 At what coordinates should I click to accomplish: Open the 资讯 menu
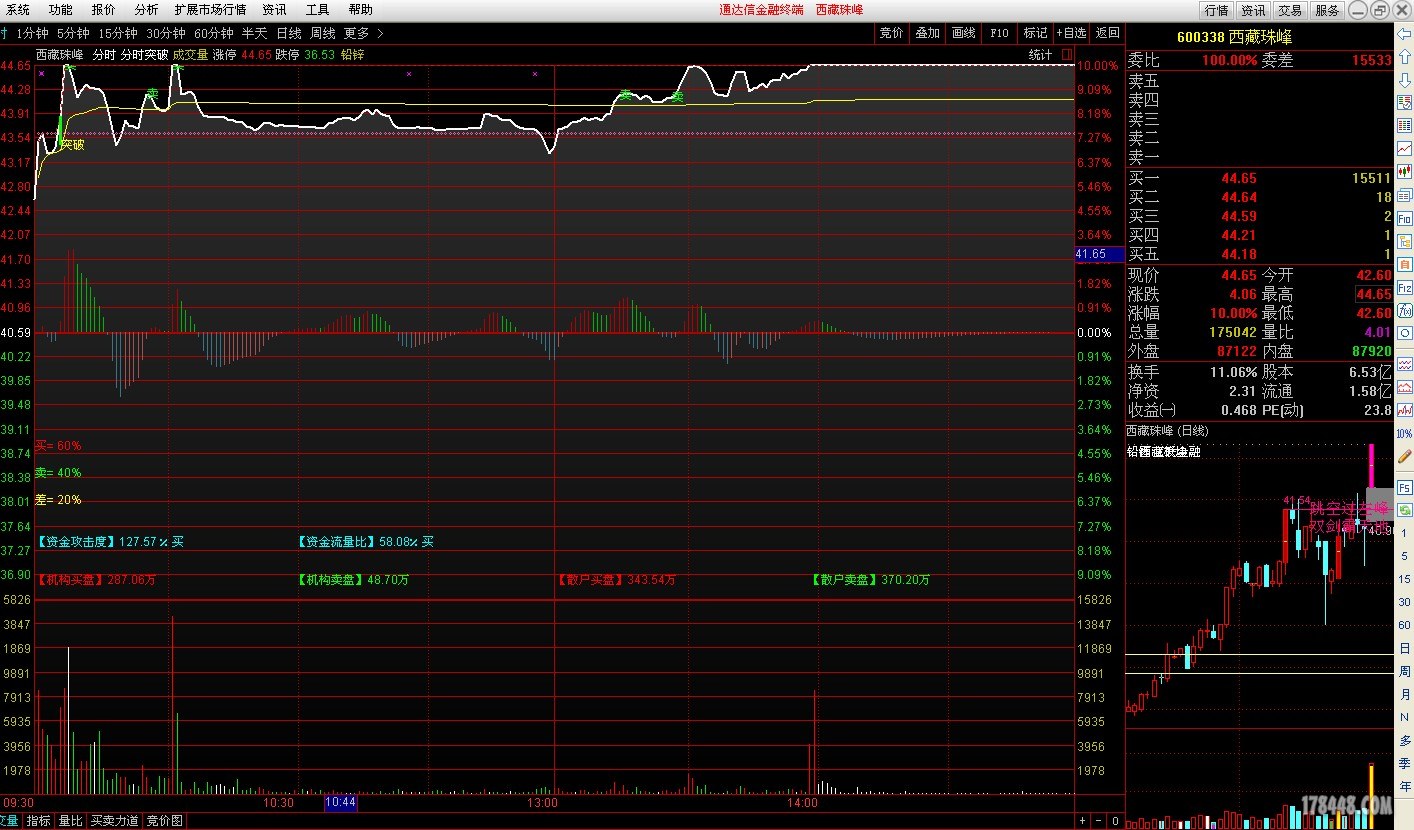[274, 9]
